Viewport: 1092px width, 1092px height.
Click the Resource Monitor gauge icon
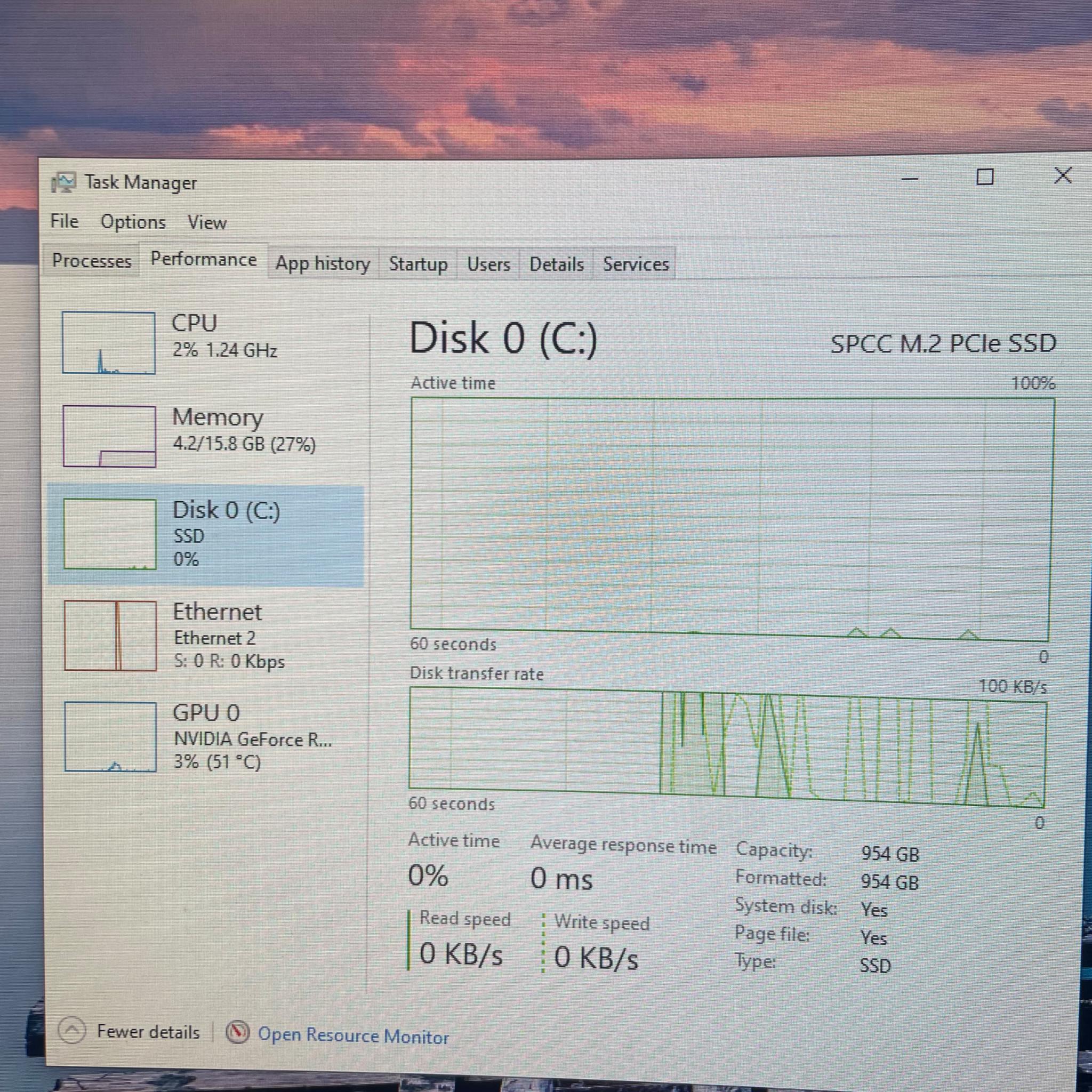[x=237, y=1033]
